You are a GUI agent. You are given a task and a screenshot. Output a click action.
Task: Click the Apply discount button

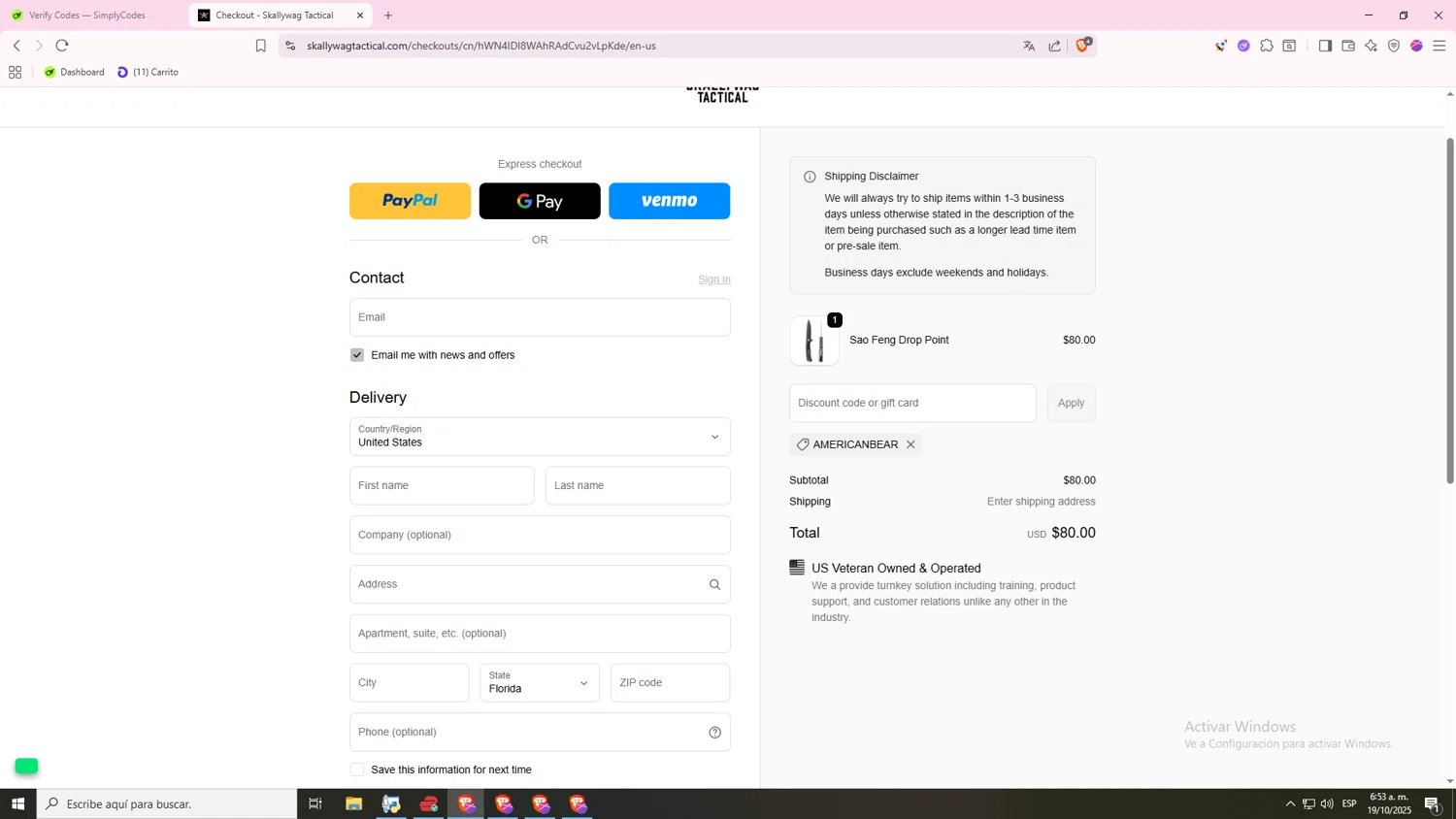[x=1071, y=403]
